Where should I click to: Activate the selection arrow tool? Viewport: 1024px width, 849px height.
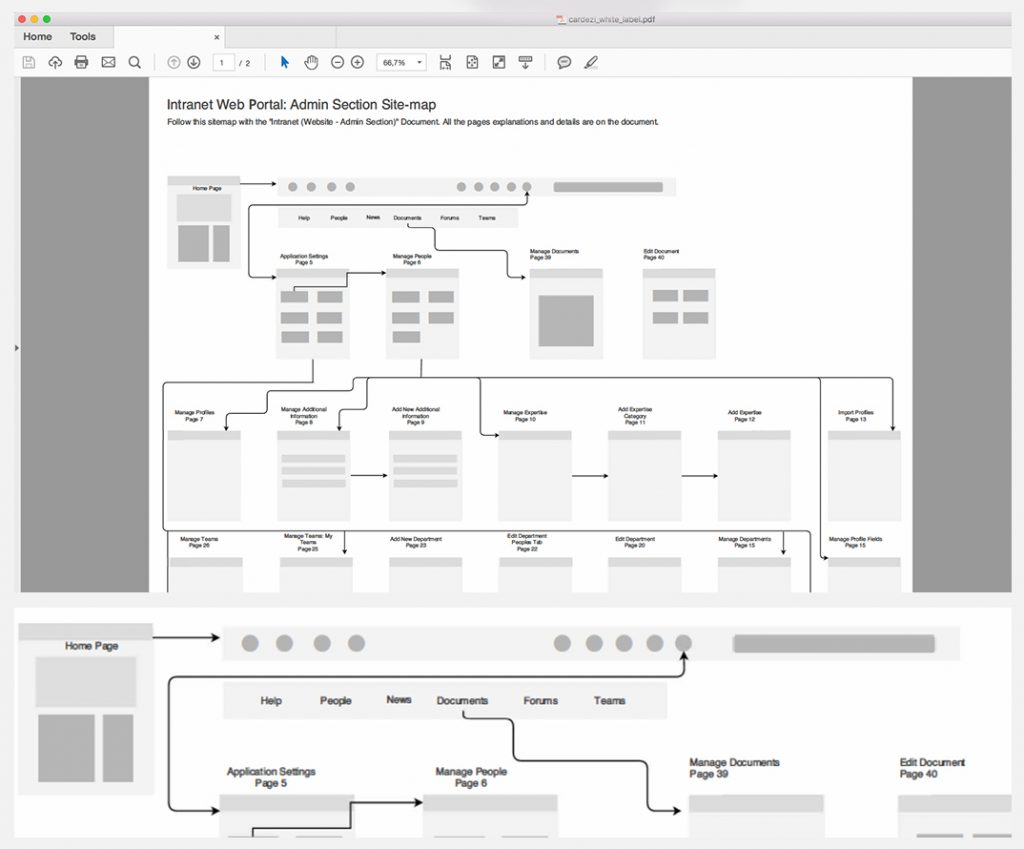point(285,62)
